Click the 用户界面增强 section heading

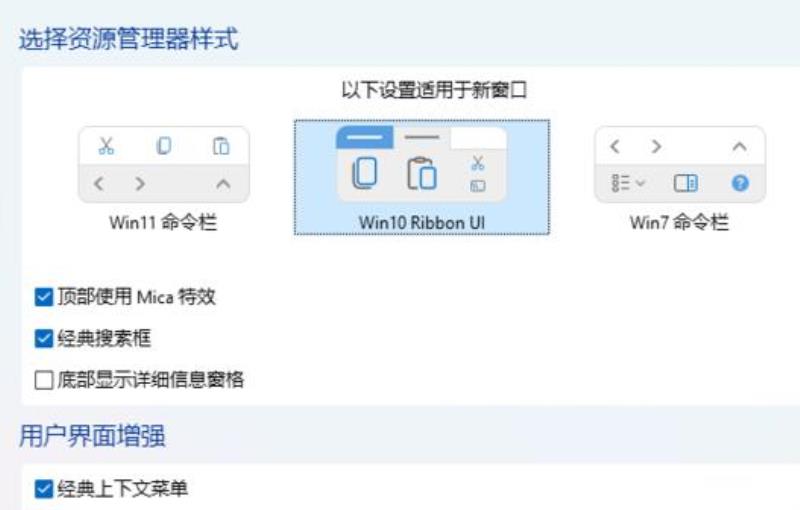tap(92, 437)
